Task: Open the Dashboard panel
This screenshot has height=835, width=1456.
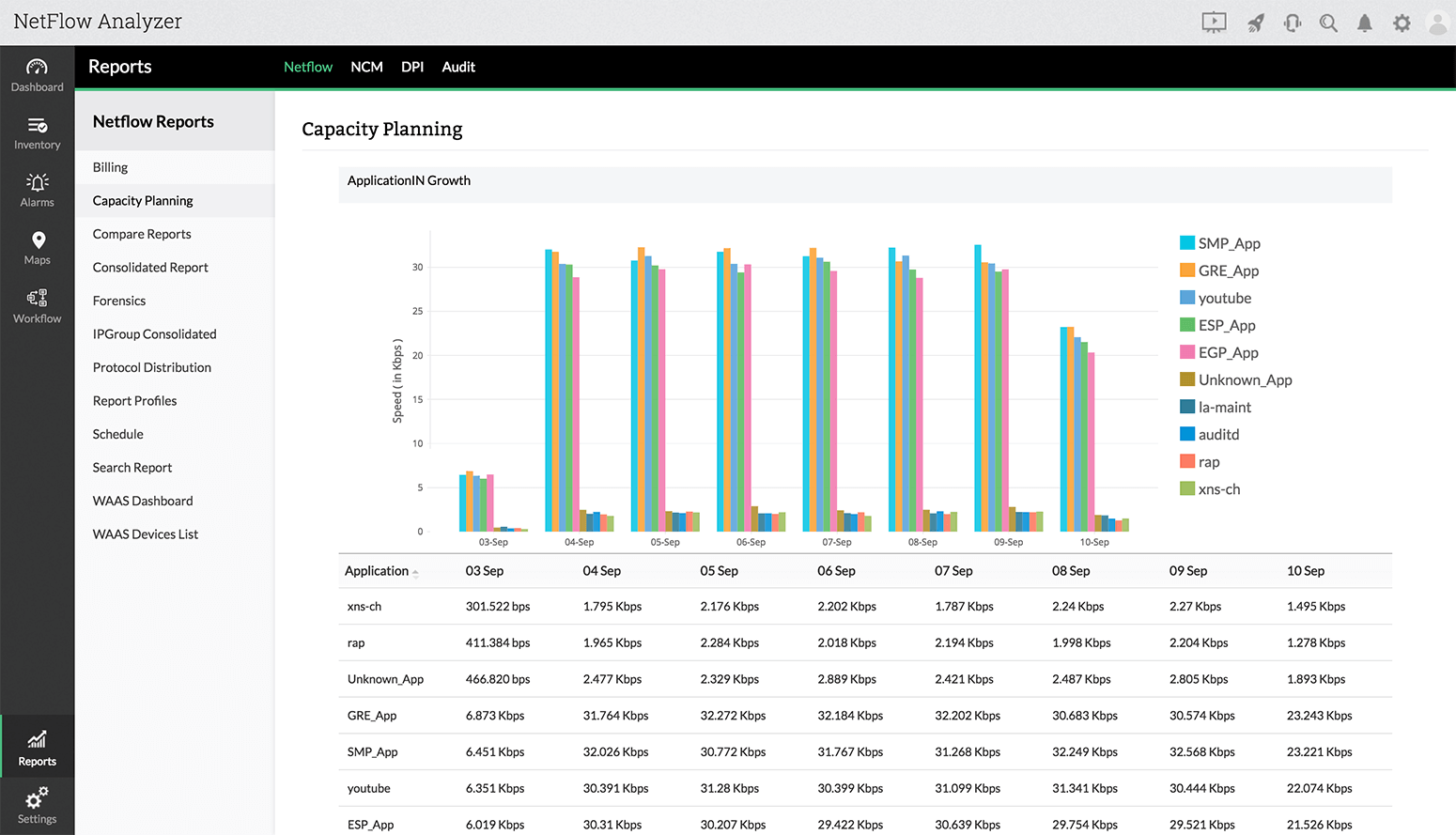Action: click(x=37, y=75)
